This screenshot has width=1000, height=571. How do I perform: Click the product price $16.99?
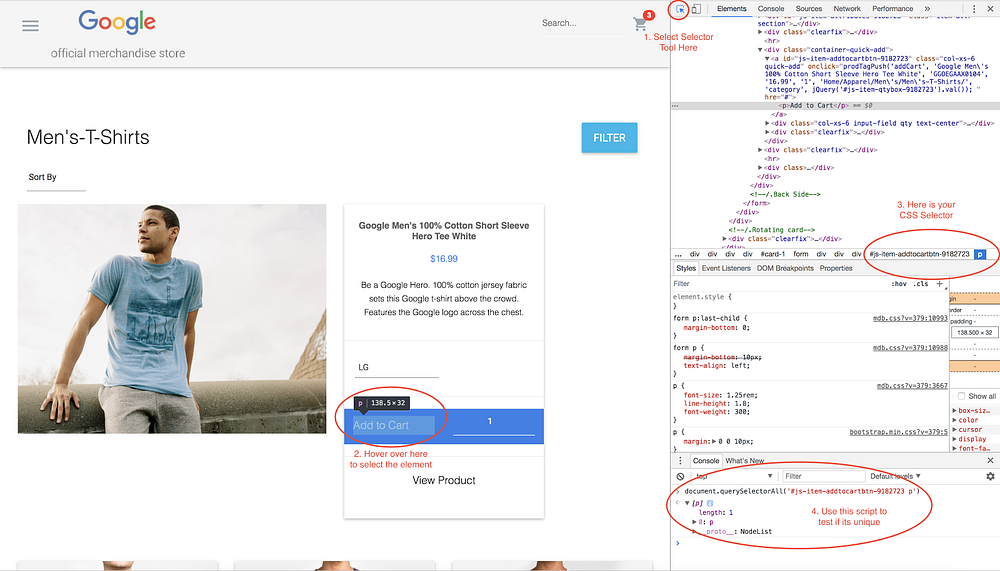pyautogui.click(x=444, y=259)
